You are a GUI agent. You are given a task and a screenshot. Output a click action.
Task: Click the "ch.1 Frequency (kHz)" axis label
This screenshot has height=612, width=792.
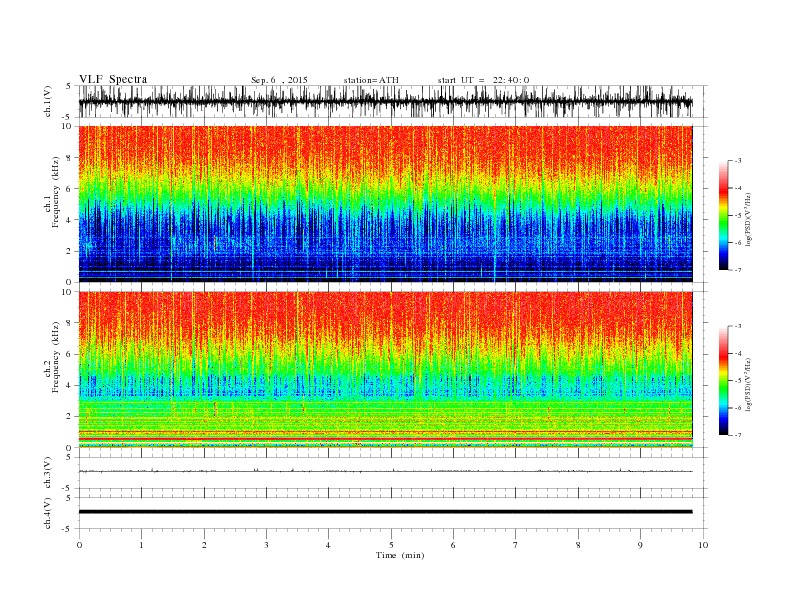click(52, 192)
